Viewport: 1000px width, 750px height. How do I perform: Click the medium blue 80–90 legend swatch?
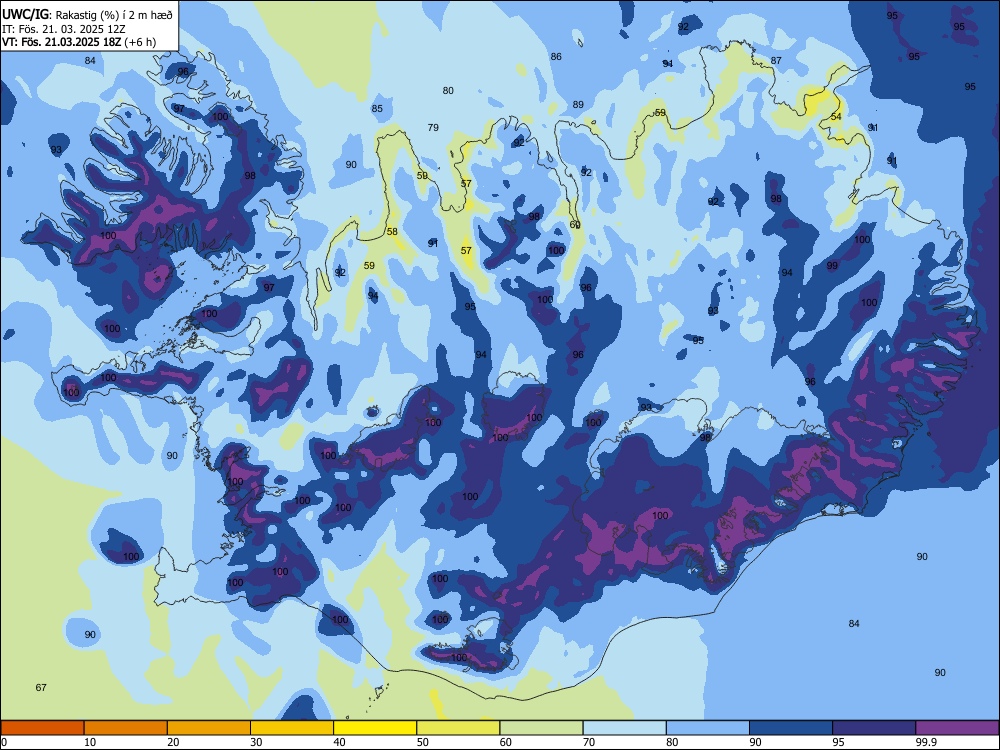pos(708,728)
